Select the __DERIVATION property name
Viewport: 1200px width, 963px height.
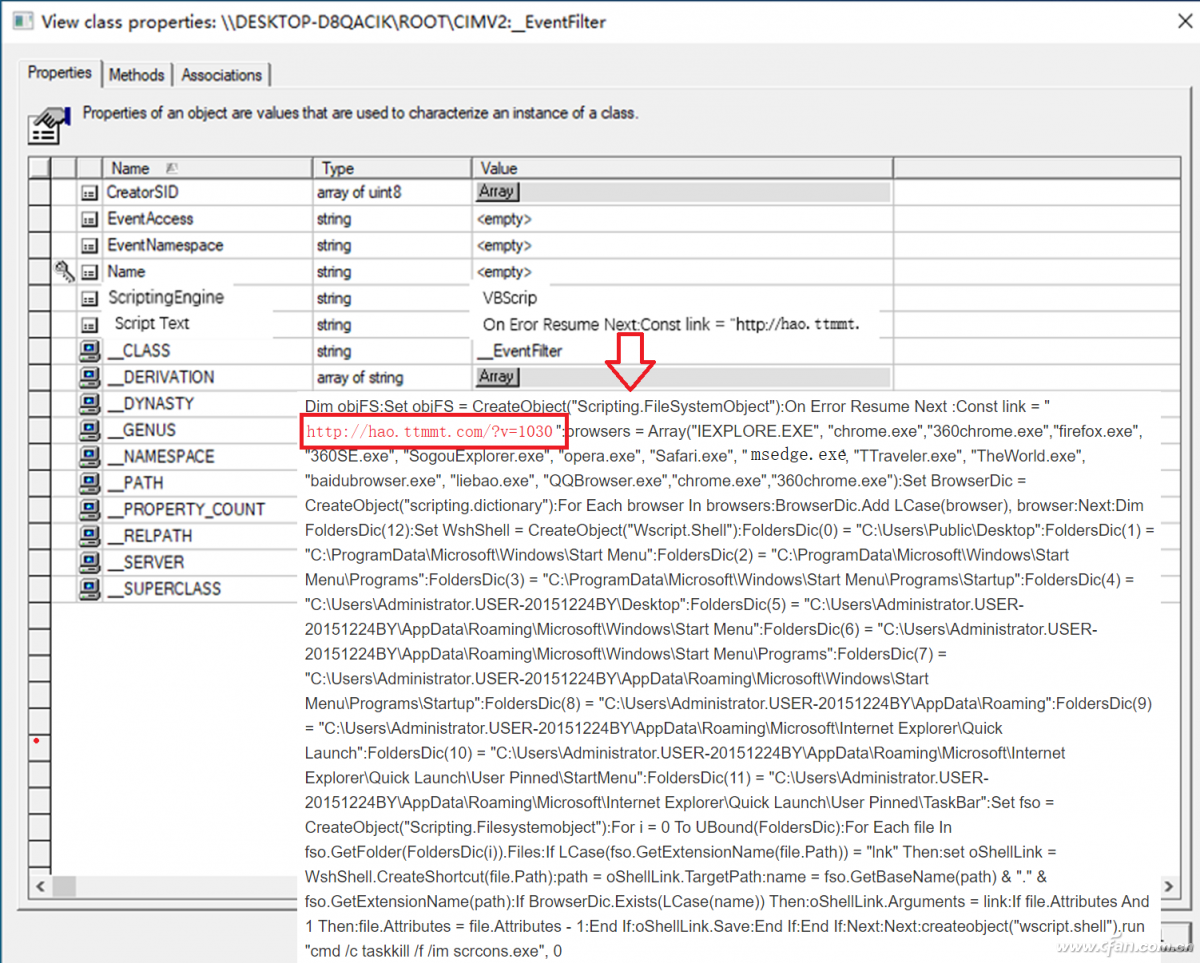pos(162,377)
